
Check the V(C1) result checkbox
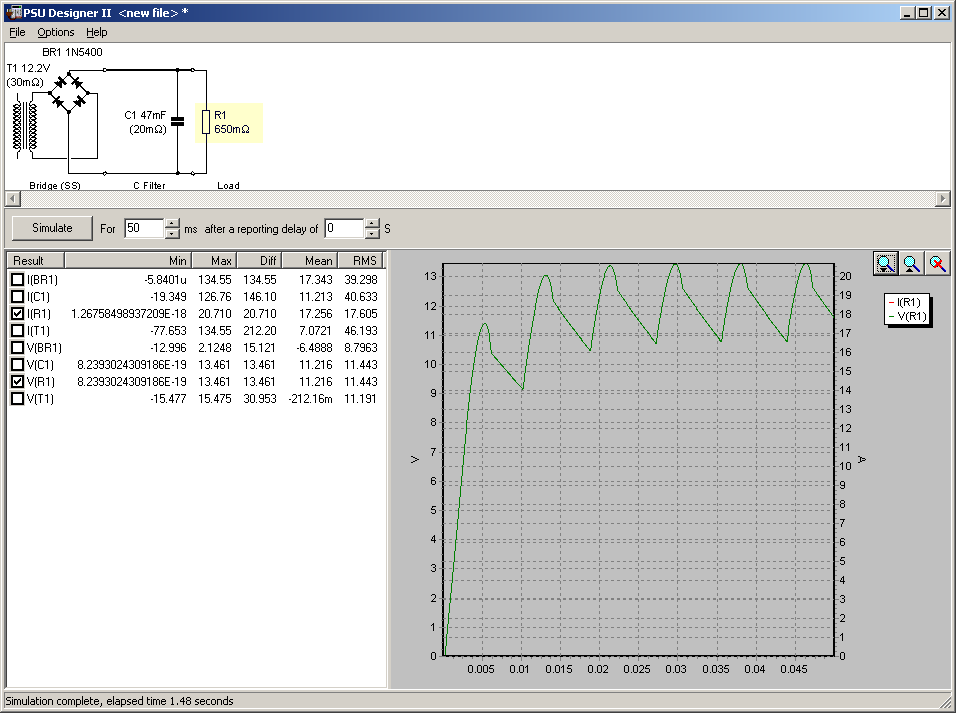pos(18,365)
